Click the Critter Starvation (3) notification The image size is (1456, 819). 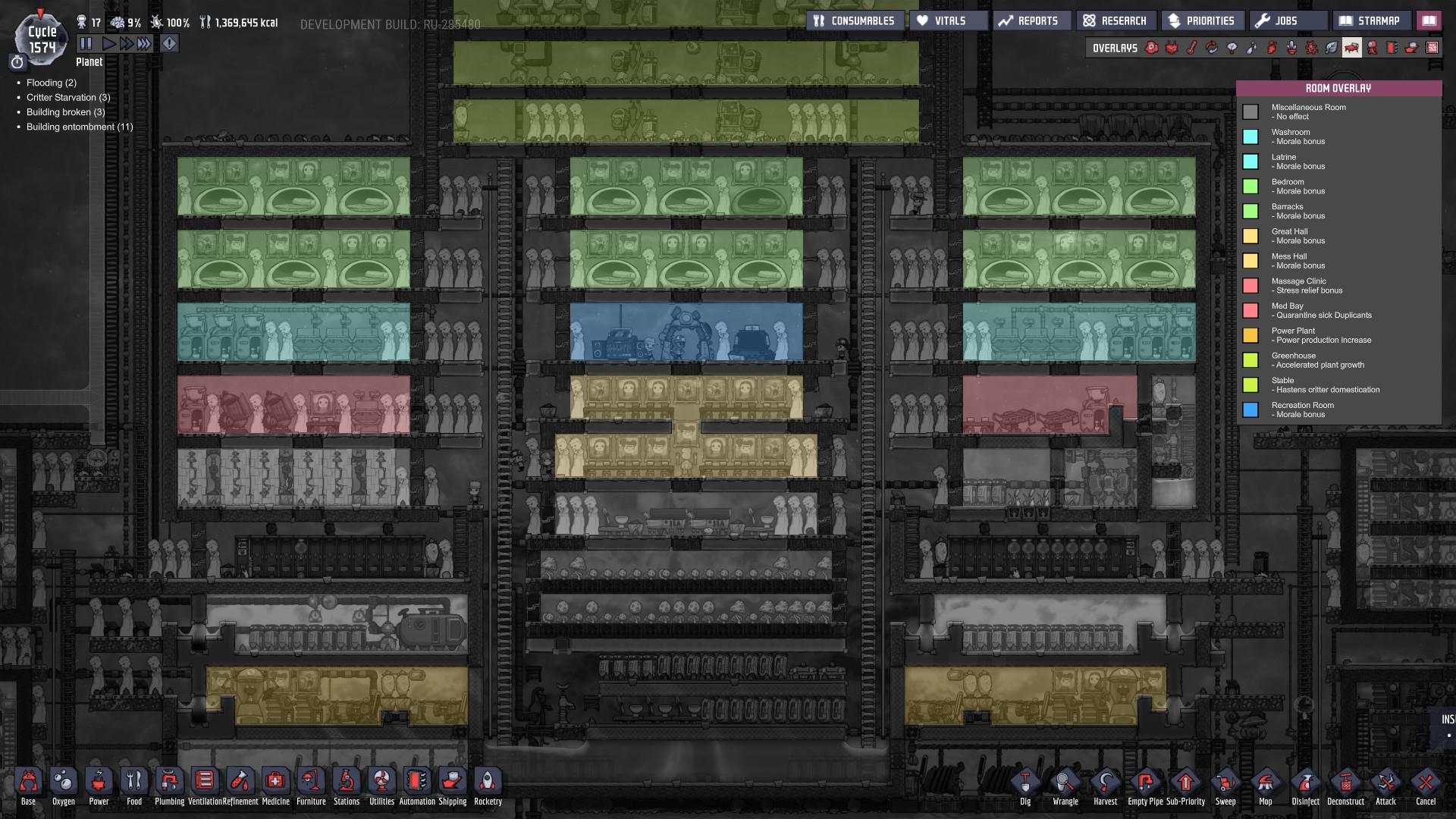(68, 97)
